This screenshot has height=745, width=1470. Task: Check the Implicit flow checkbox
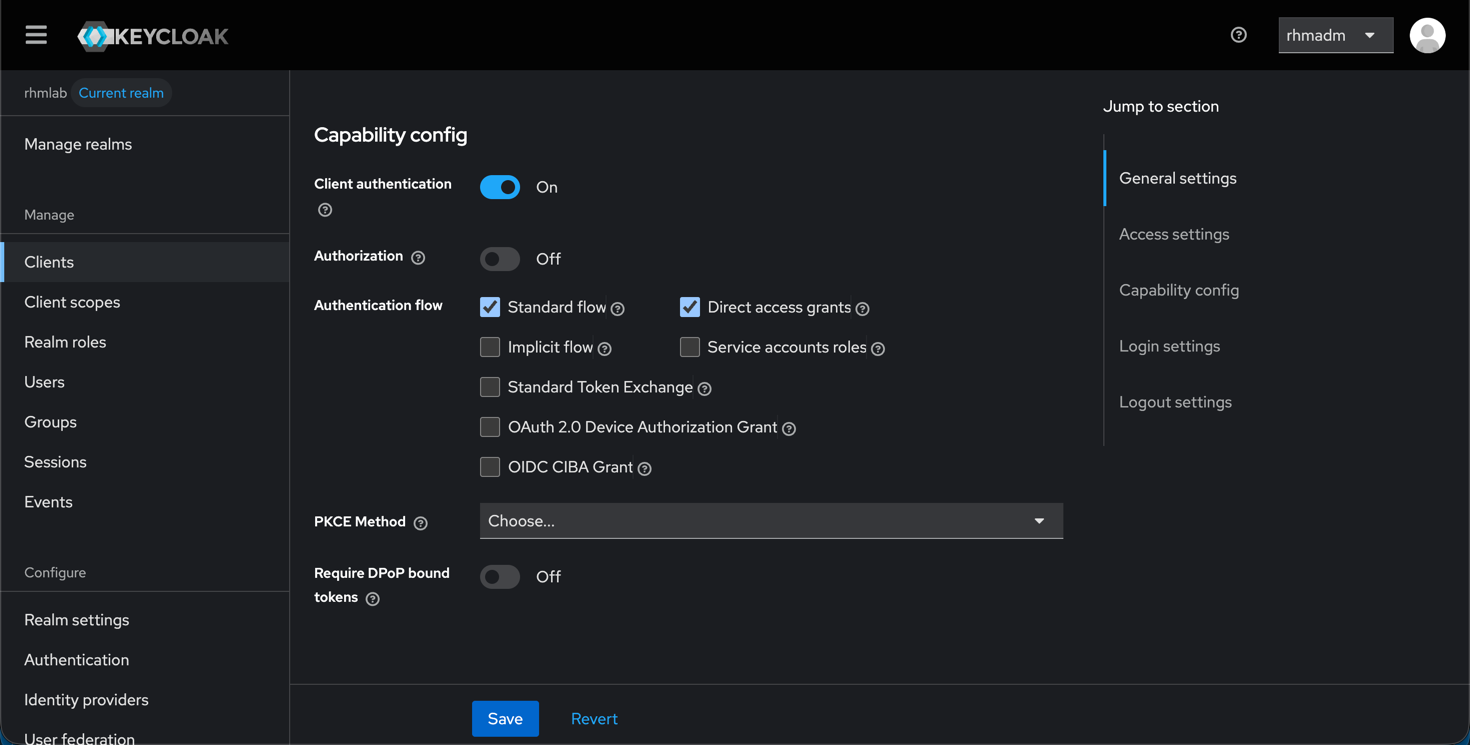tap(490, 347)
